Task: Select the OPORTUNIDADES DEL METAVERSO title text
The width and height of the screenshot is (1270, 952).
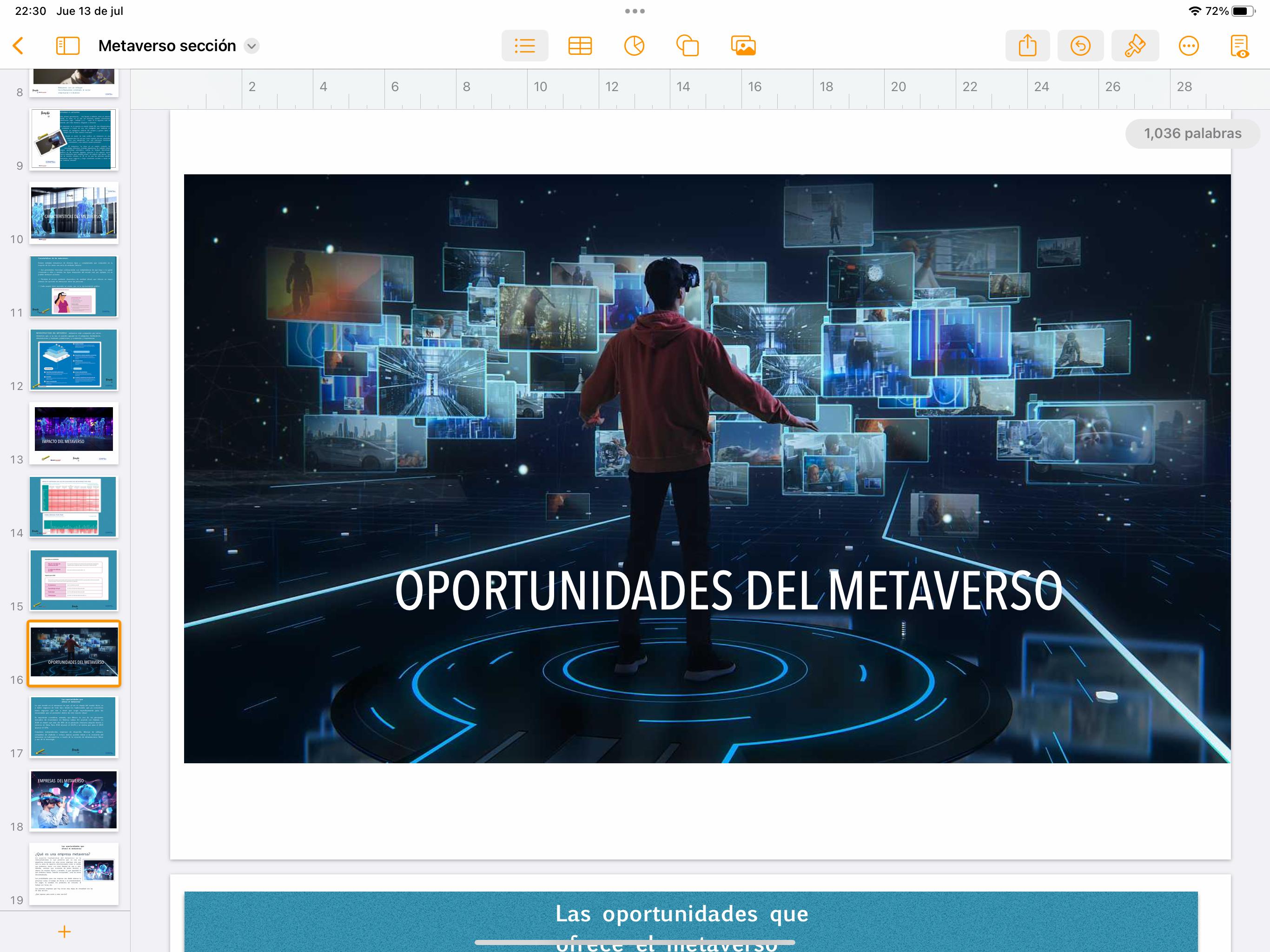Action: [728, 590]
